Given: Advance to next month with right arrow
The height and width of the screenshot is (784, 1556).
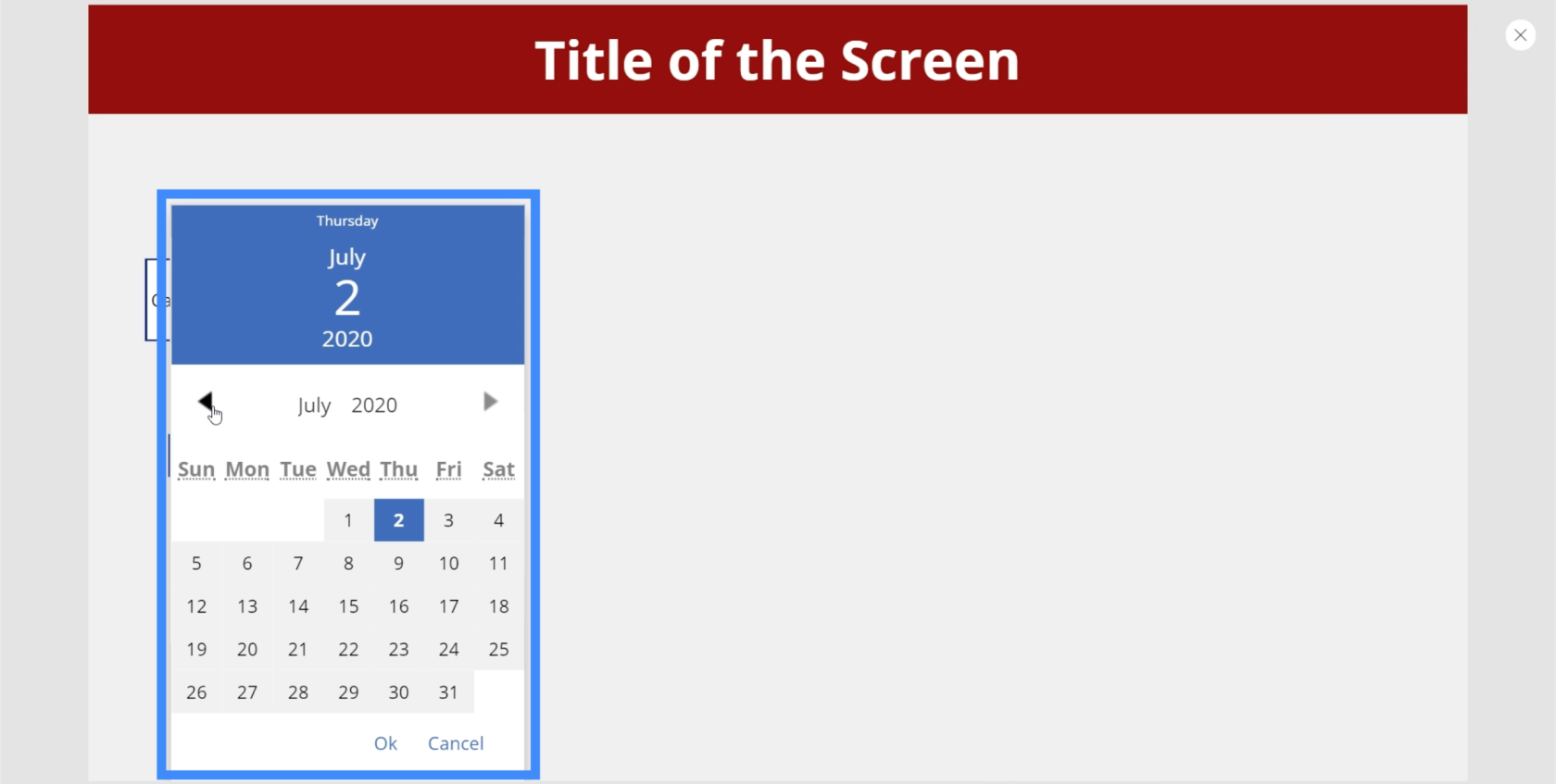Looking at the screenshot, I should tap(491, 402).
